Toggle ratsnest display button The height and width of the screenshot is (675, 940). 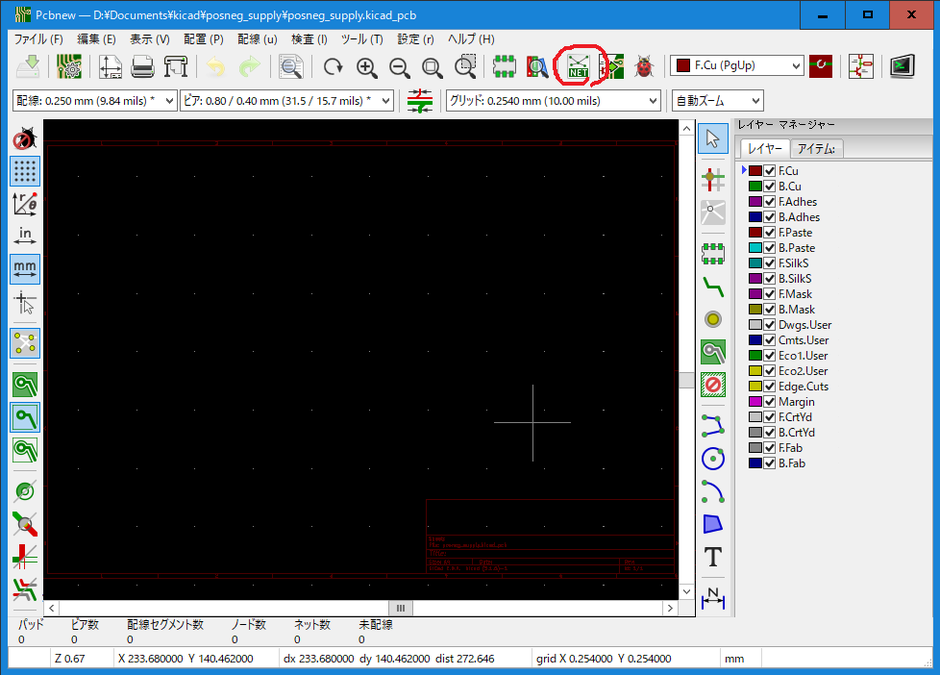pyautogui.click(x=25, y=343)
